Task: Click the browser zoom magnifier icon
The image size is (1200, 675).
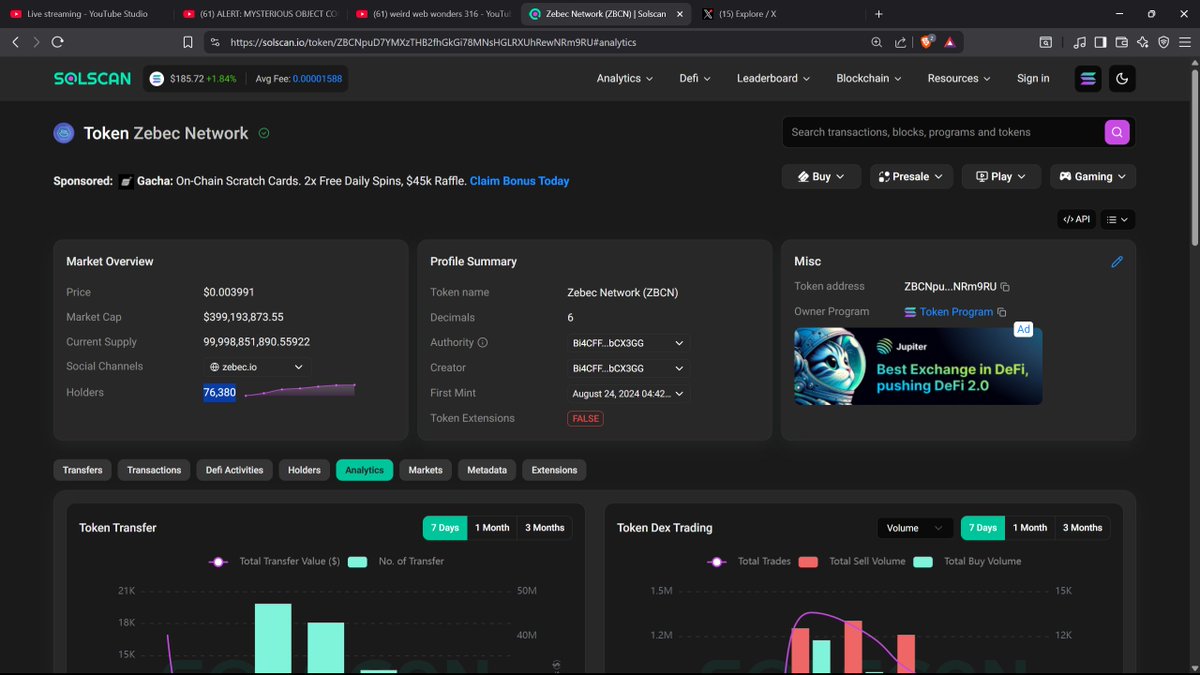Action: [x=877, y=42]
